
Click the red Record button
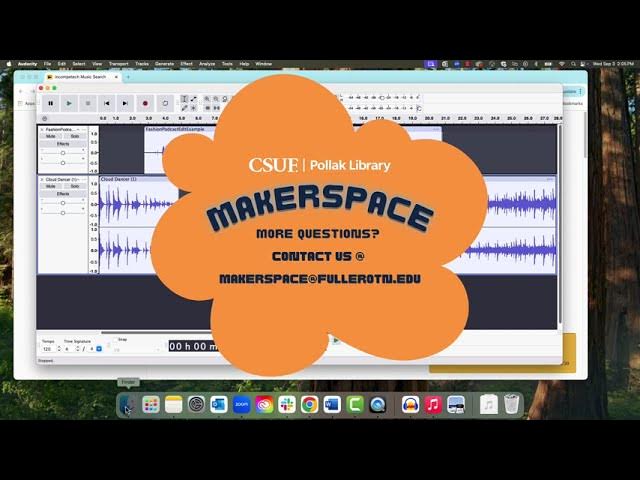coord(144,104)
